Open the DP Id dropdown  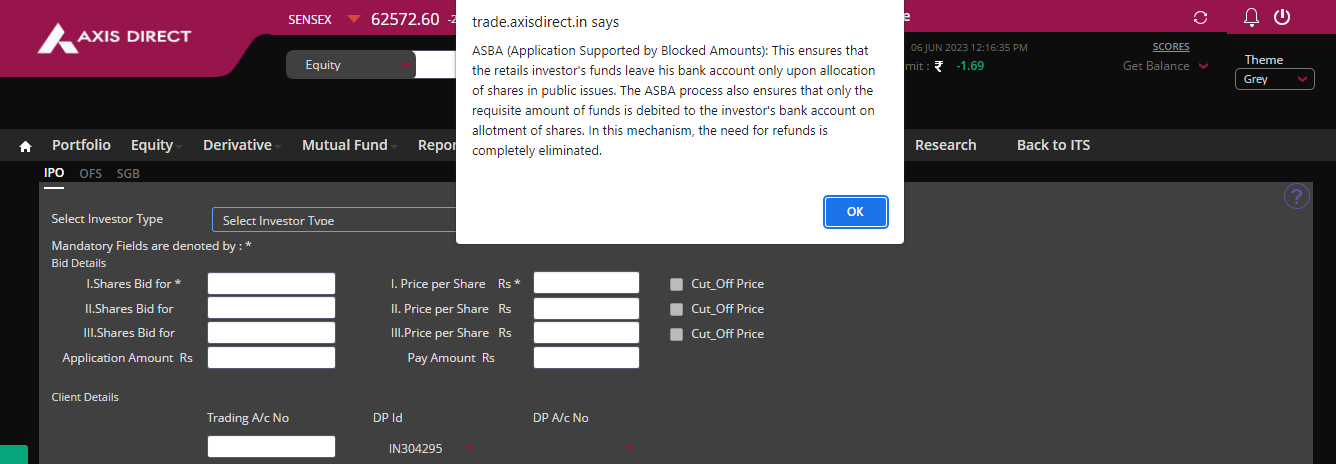(x=431, y=448)
